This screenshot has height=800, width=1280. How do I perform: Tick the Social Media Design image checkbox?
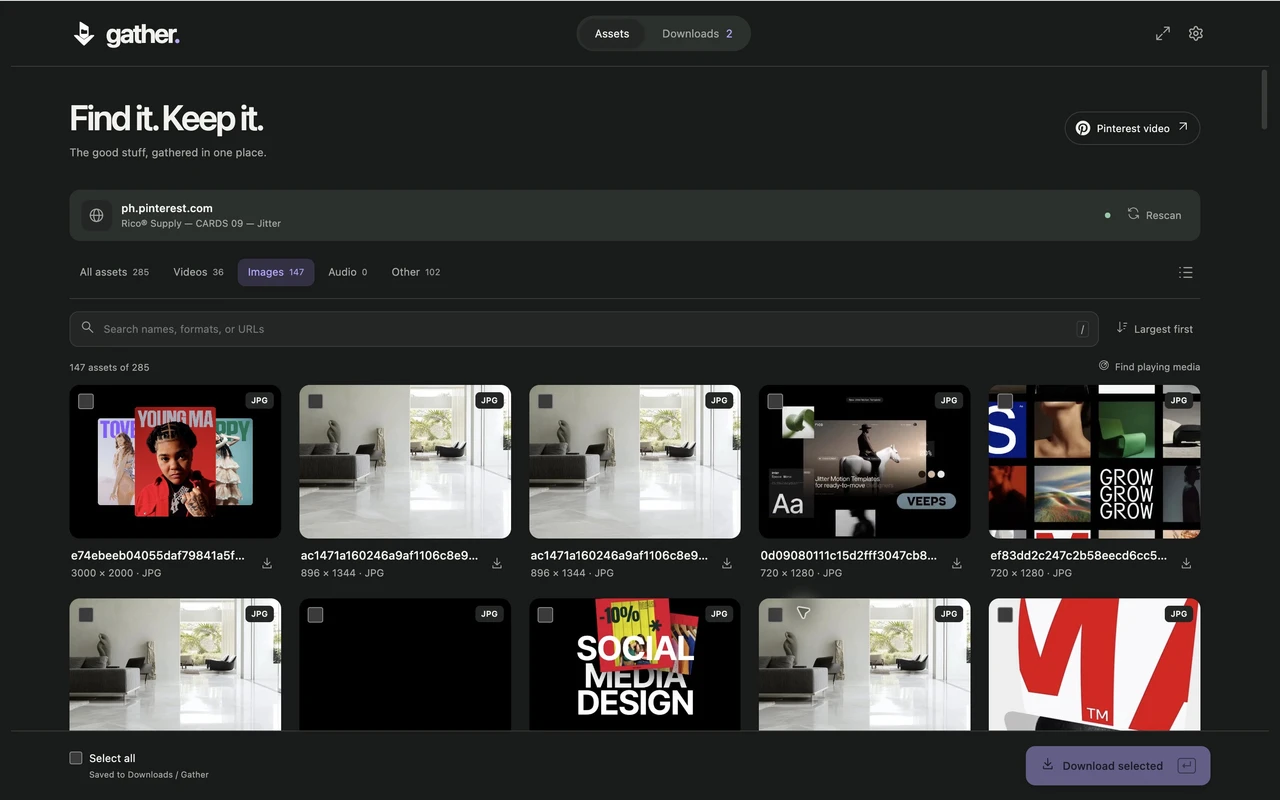click(545, 615)
